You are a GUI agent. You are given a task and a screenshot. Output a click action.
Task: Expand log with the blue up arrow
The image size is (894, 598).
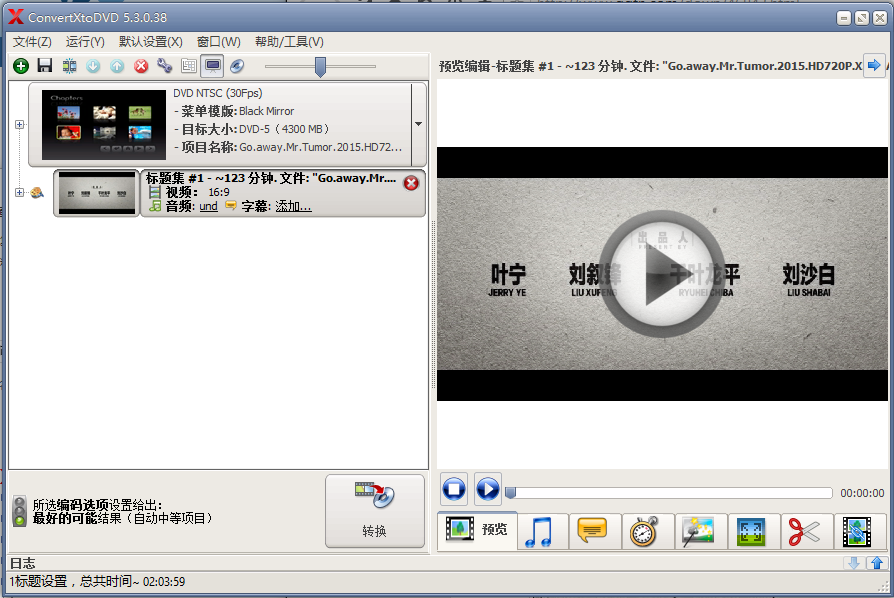pyautogui.click(x=877, y=563)
